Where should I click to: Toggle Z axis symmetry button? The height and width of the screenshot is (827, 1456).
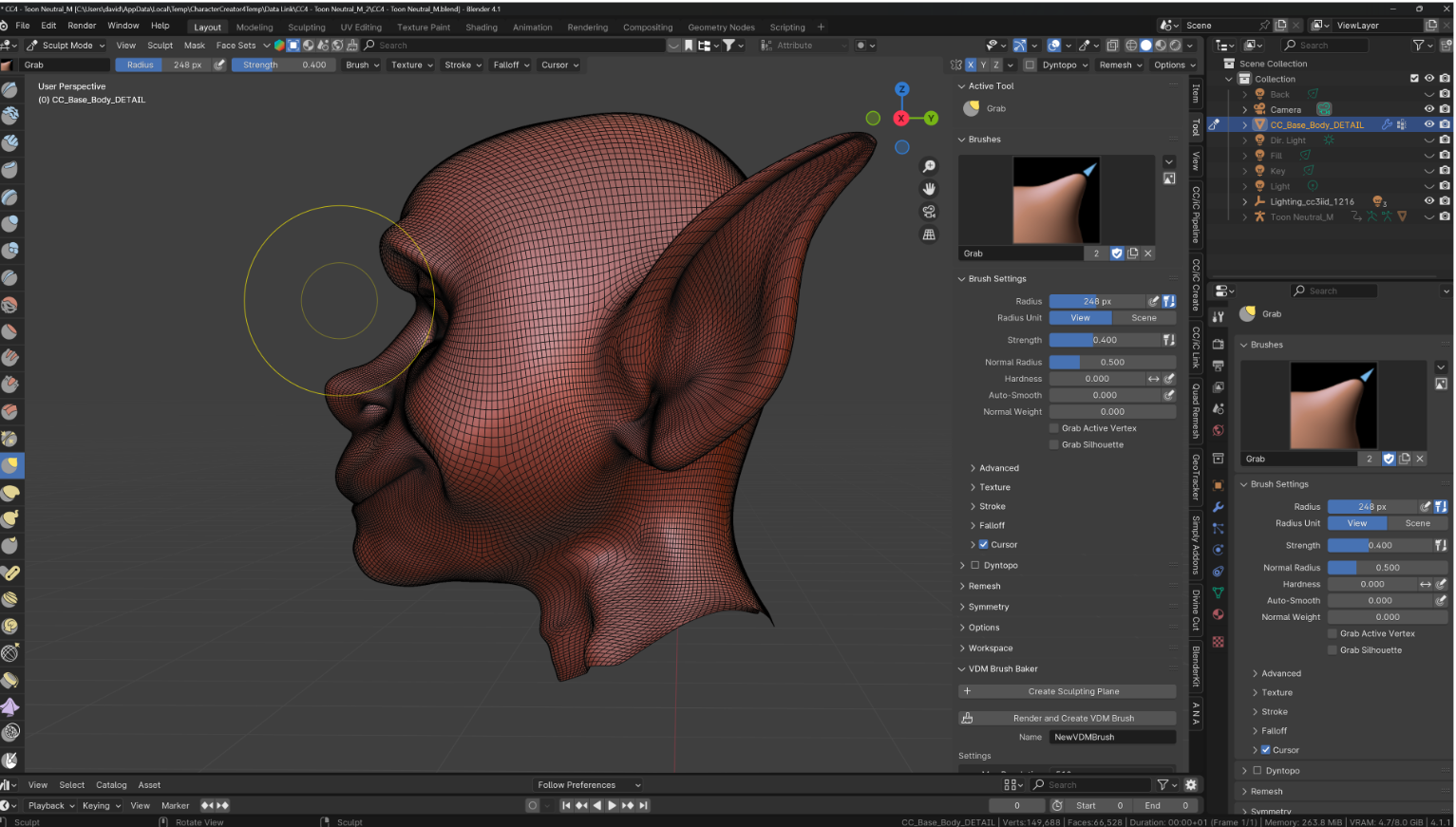[996, 66]
